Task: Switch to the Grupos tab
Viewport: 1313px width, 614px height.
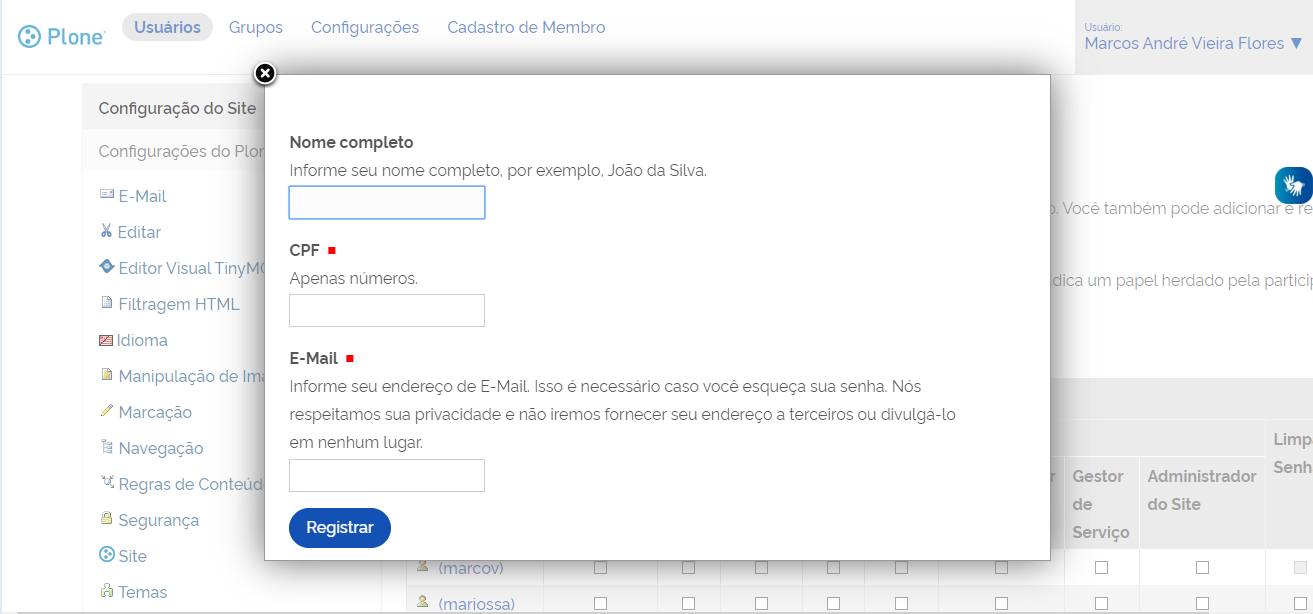Action: click(255, 27)
